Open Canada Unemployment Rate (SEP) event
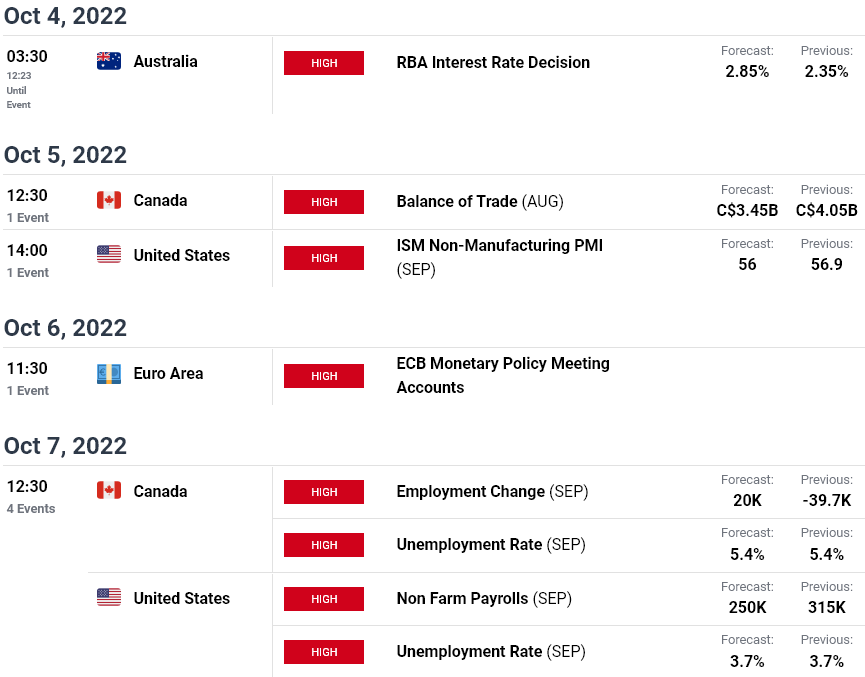Screen dimensions: 865x677 coord(491,545)
